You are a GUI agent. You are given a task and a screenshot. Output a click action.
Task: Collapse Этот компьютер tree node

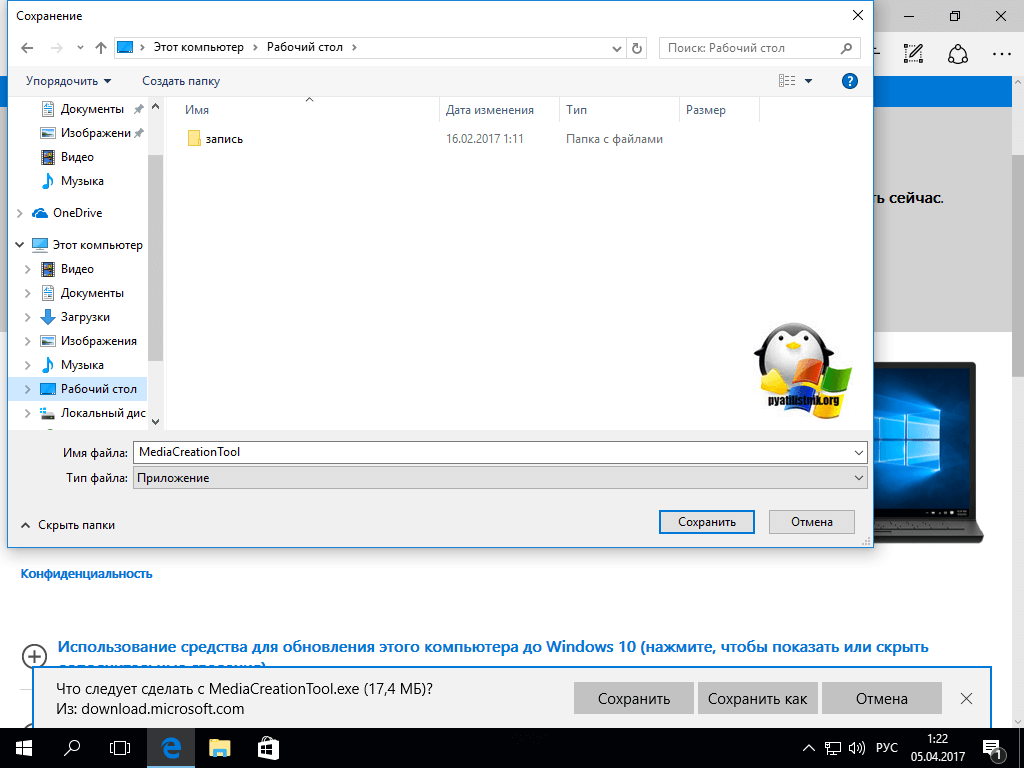20,245
